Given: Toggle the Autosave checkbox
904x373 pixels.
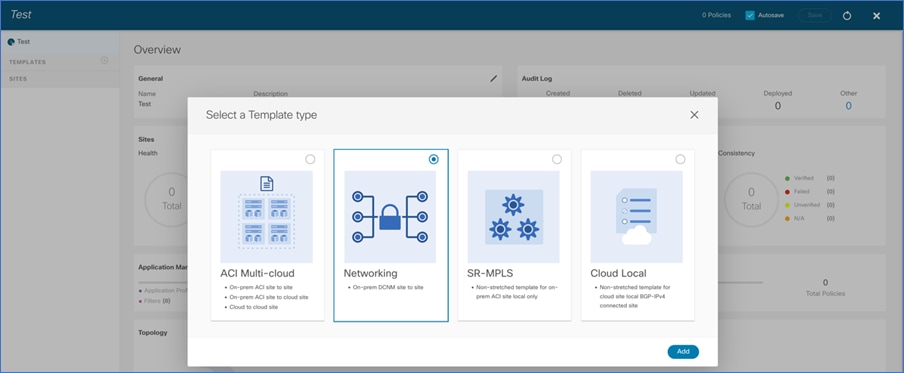Looking at the screenshot, I should click(750, 16).
